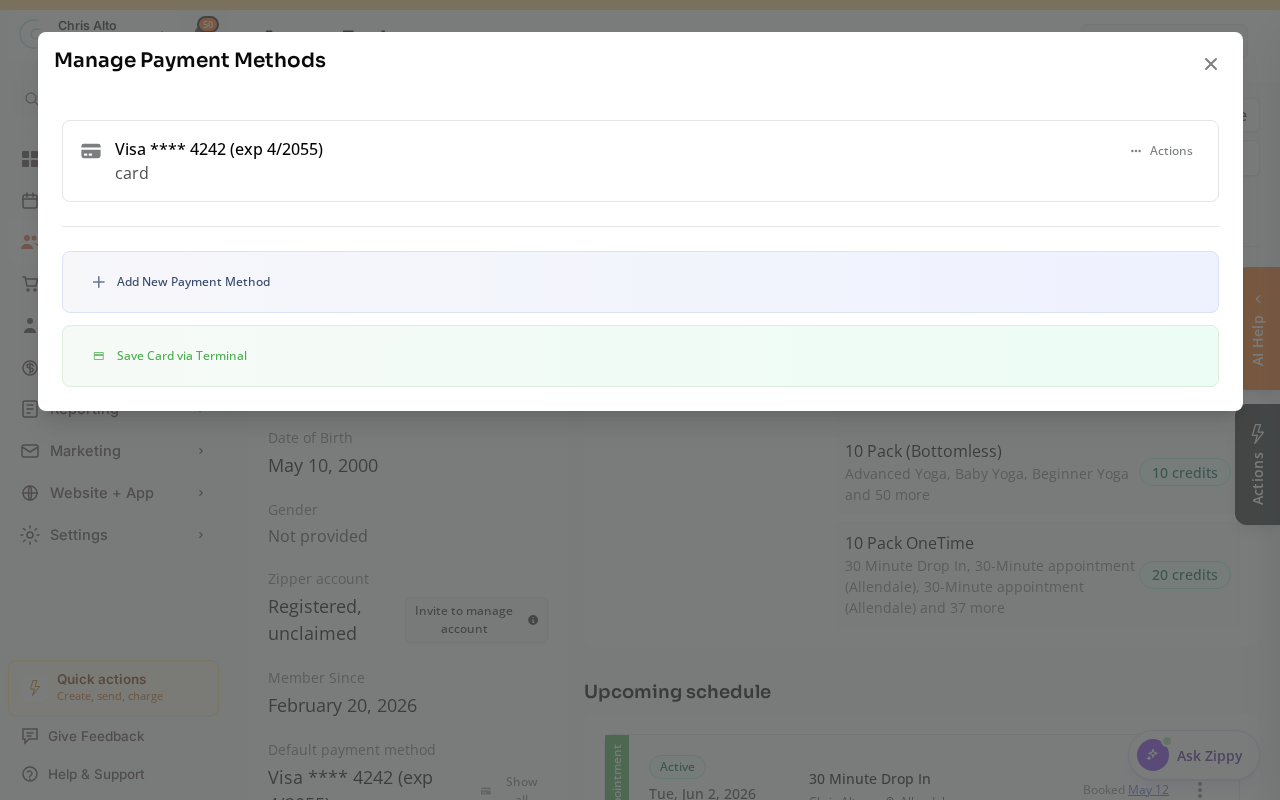Open Give Feedback
Screen dimensions: 1280x800
(96, 736)
